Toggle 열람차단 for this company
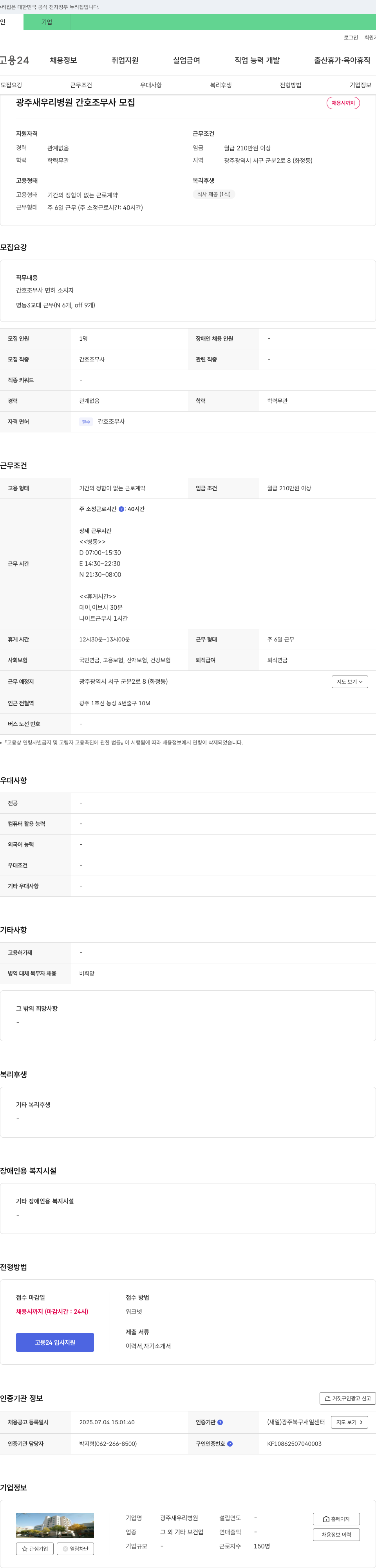The image size is (376, 1568). 76,1548
